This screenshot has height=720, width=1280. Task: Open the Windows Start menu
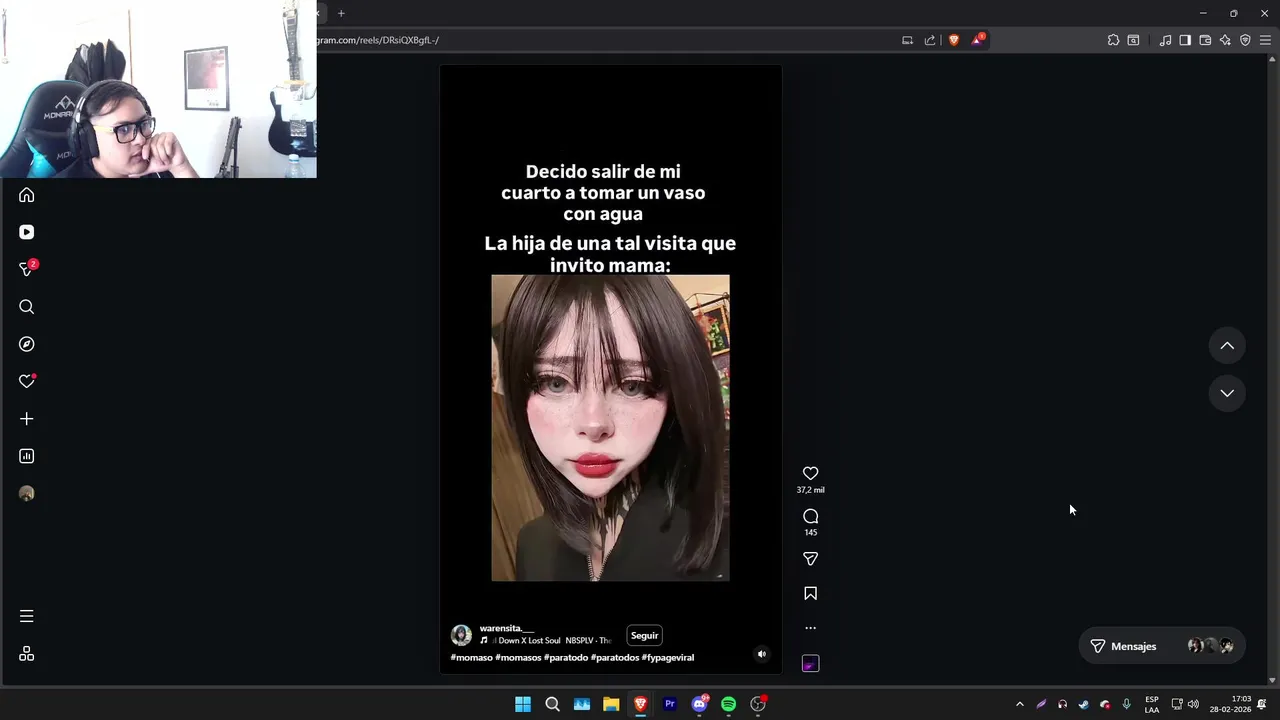[x=523, y=704]
